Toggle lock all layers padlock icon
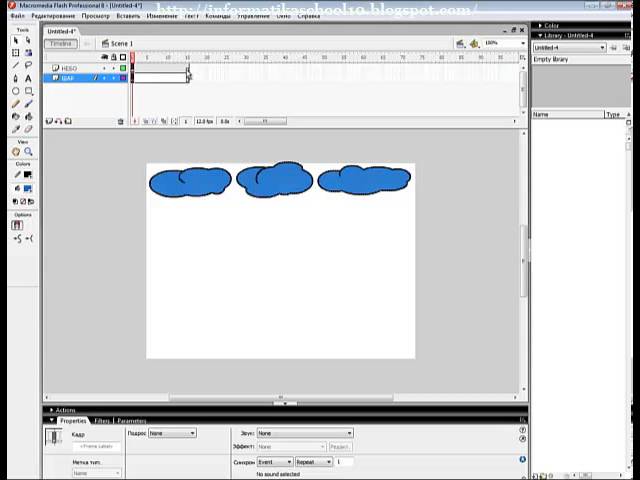 [114, 57]
